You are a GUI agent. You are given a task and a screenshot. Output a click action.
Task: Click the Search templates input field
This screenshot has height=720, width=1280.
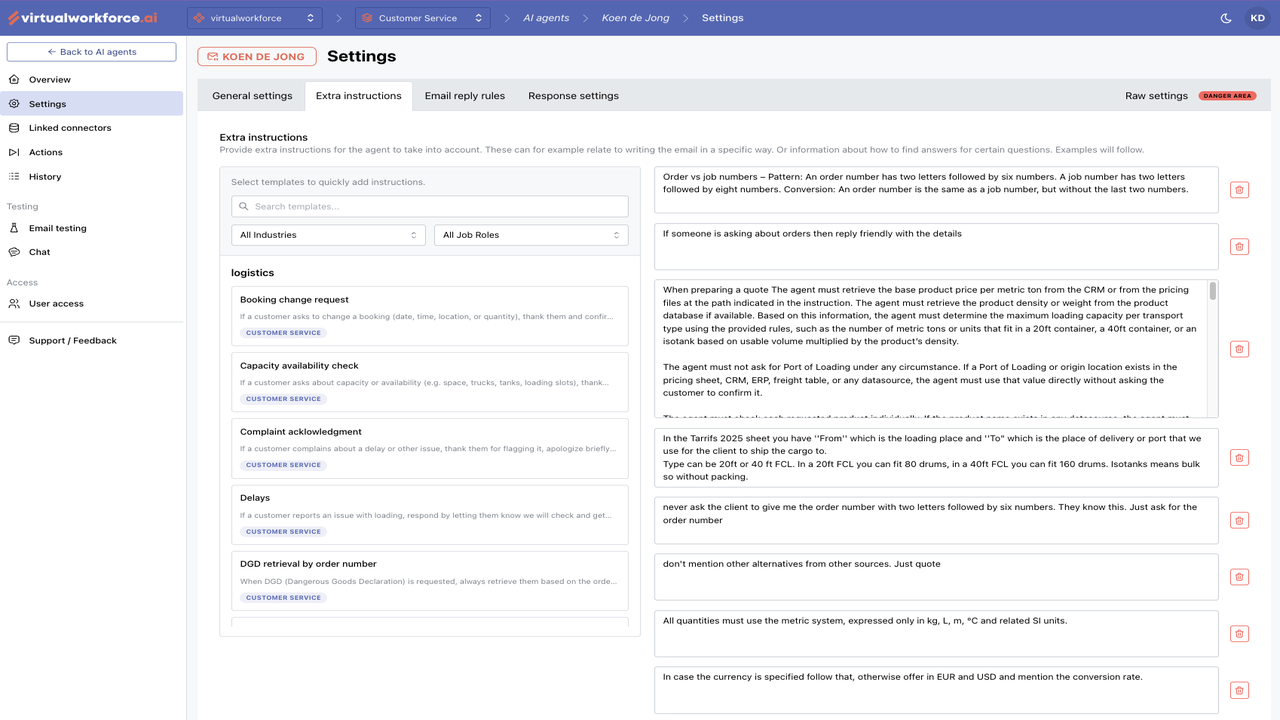tap(430, 206)
